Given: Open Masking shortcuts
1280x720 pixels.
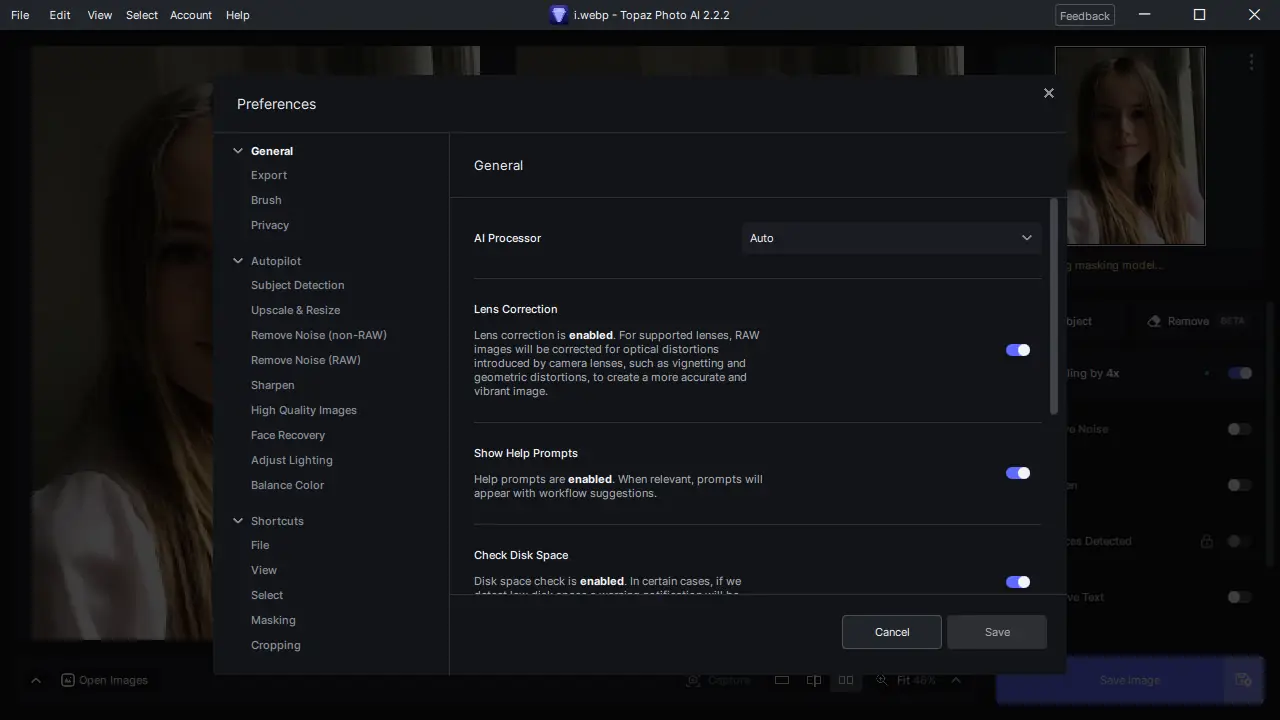Looking at the screenshot, I should point(273,620).
